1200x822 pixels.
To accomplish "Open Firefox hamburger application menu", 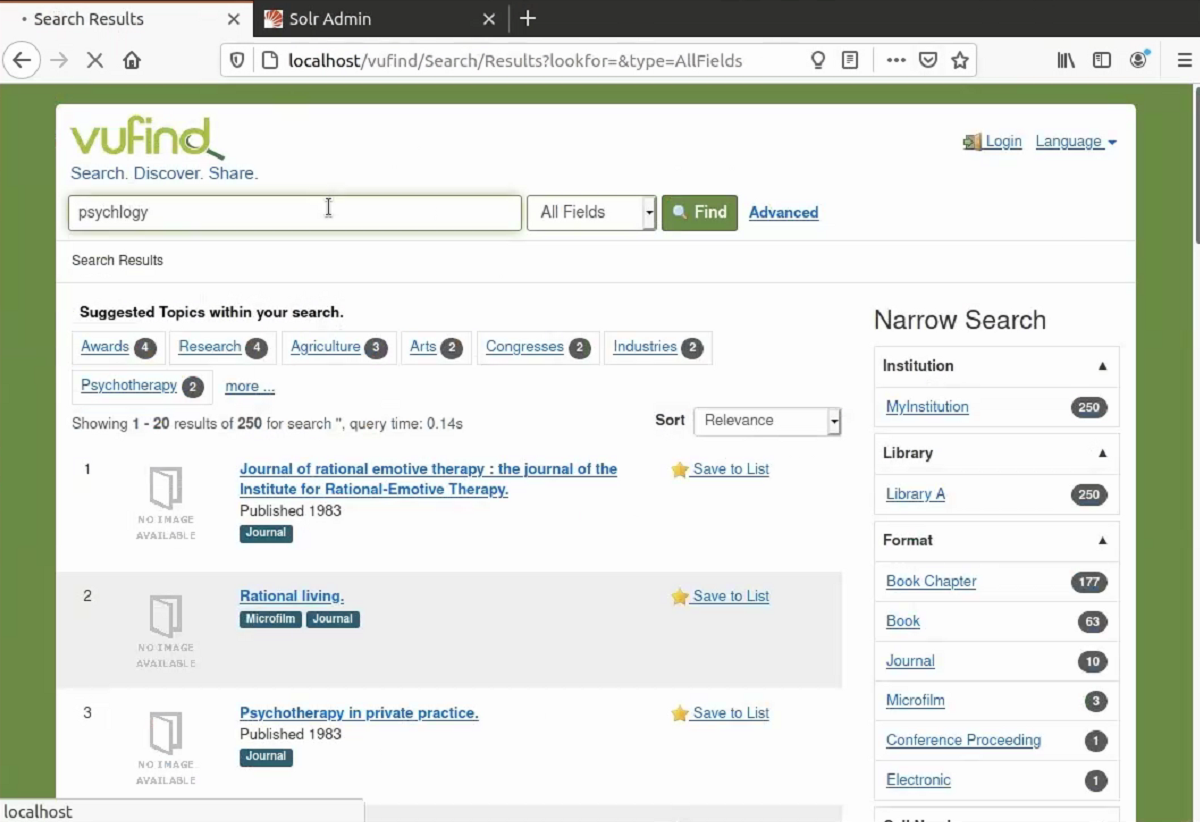I will (1184, 61).
